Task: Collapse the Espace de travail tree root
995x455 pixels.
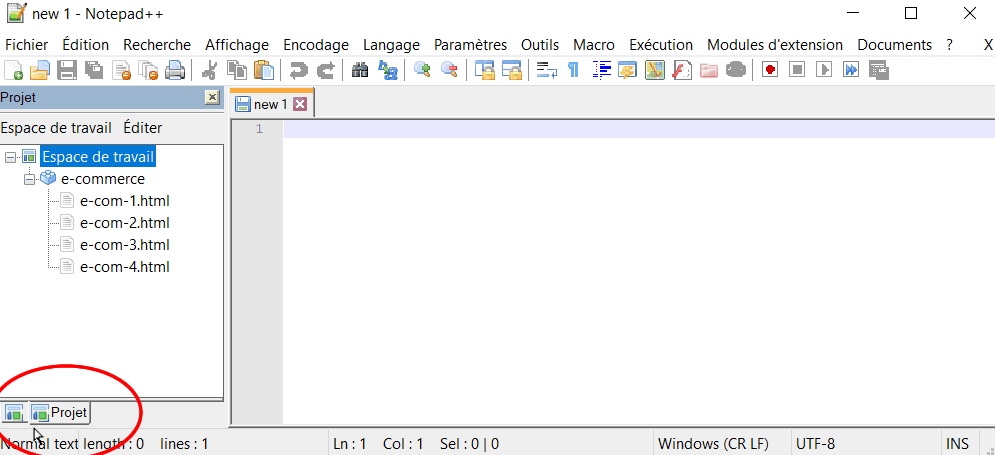Action: (x=10, y=157)
